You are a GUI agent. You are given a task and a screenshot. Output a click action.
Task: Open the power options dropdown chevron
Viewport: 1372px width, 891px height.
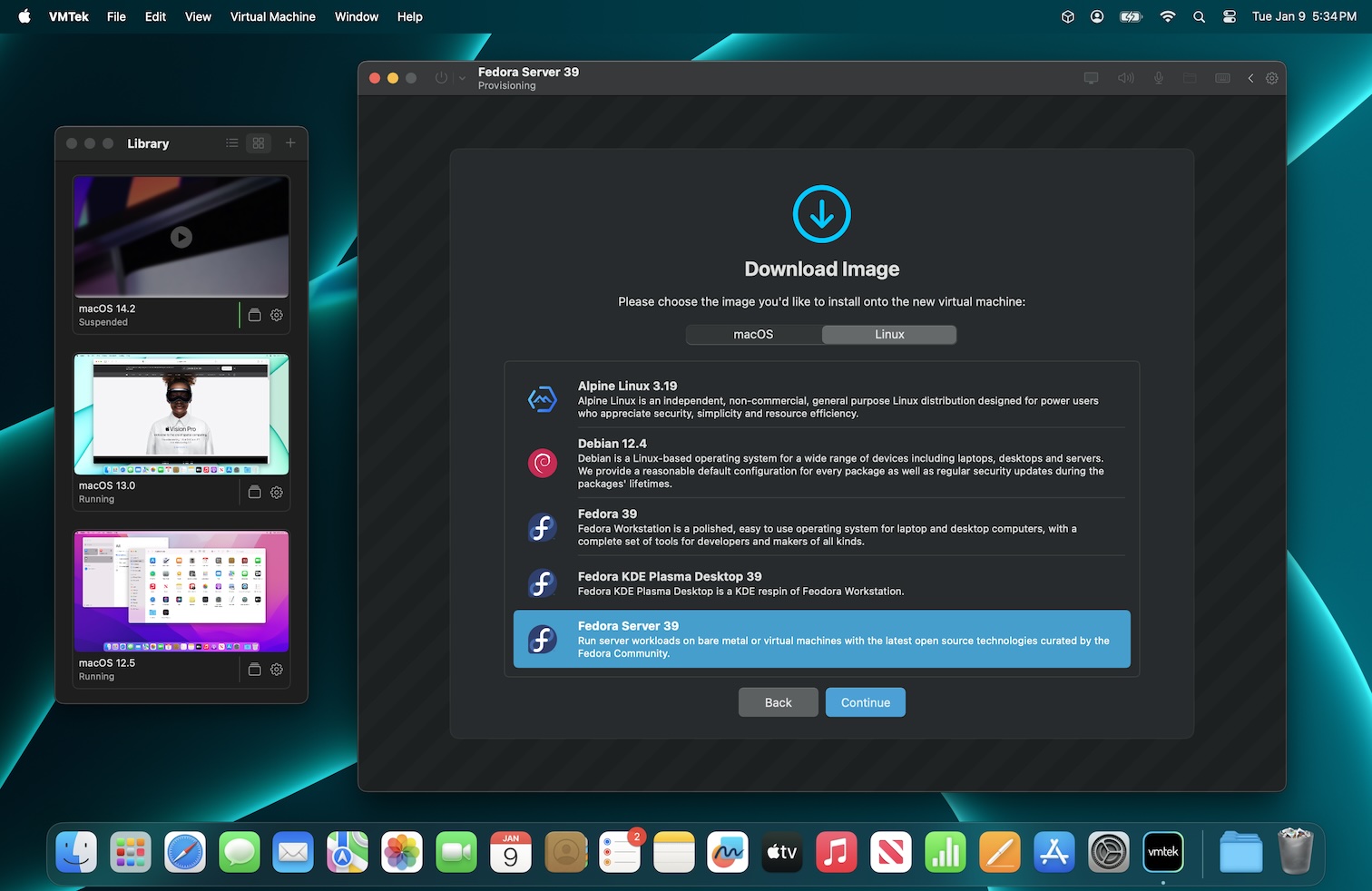click(x=462, y=78)
